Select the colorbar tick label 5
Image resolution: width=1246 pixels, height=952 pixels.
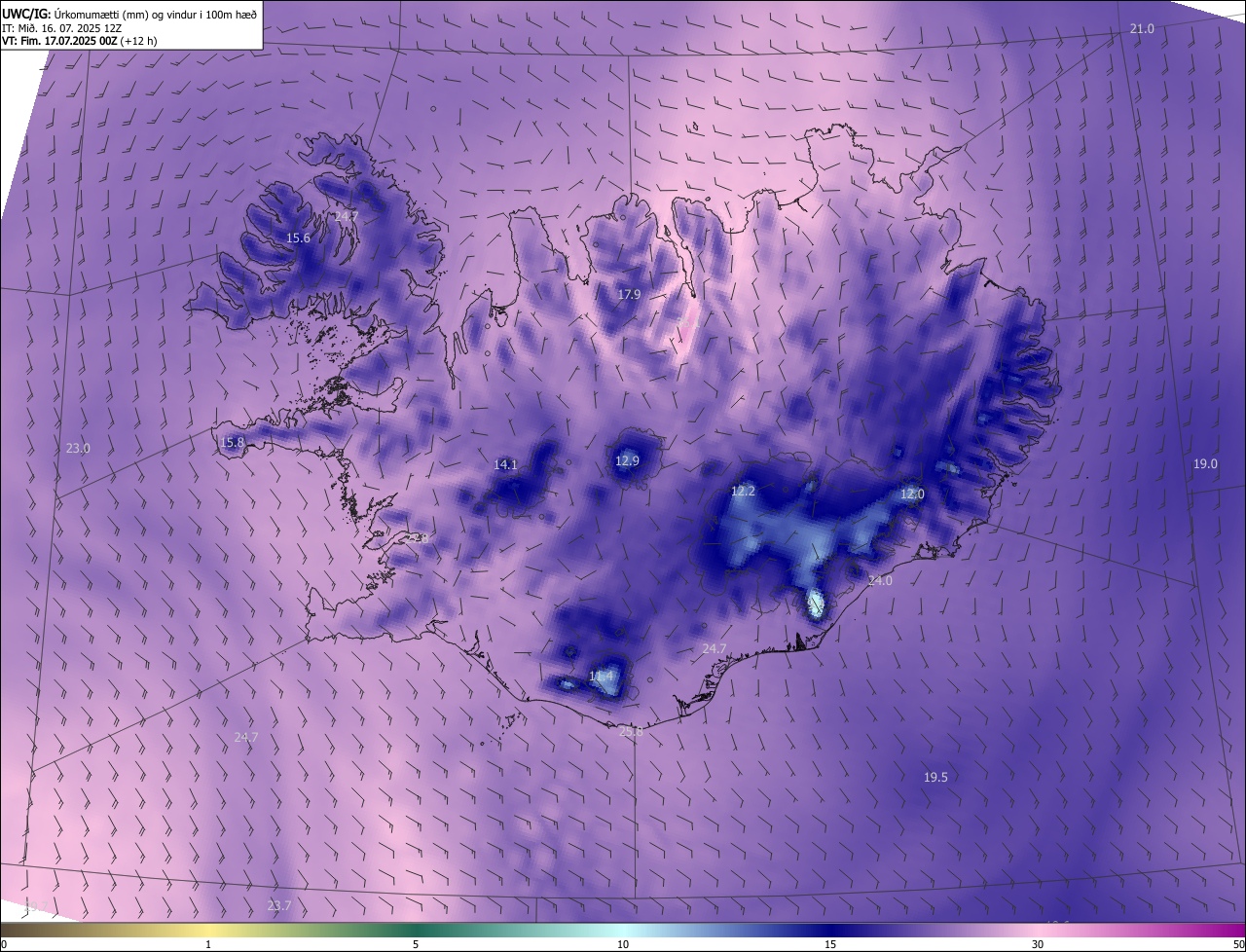click(x=416, y=944)
